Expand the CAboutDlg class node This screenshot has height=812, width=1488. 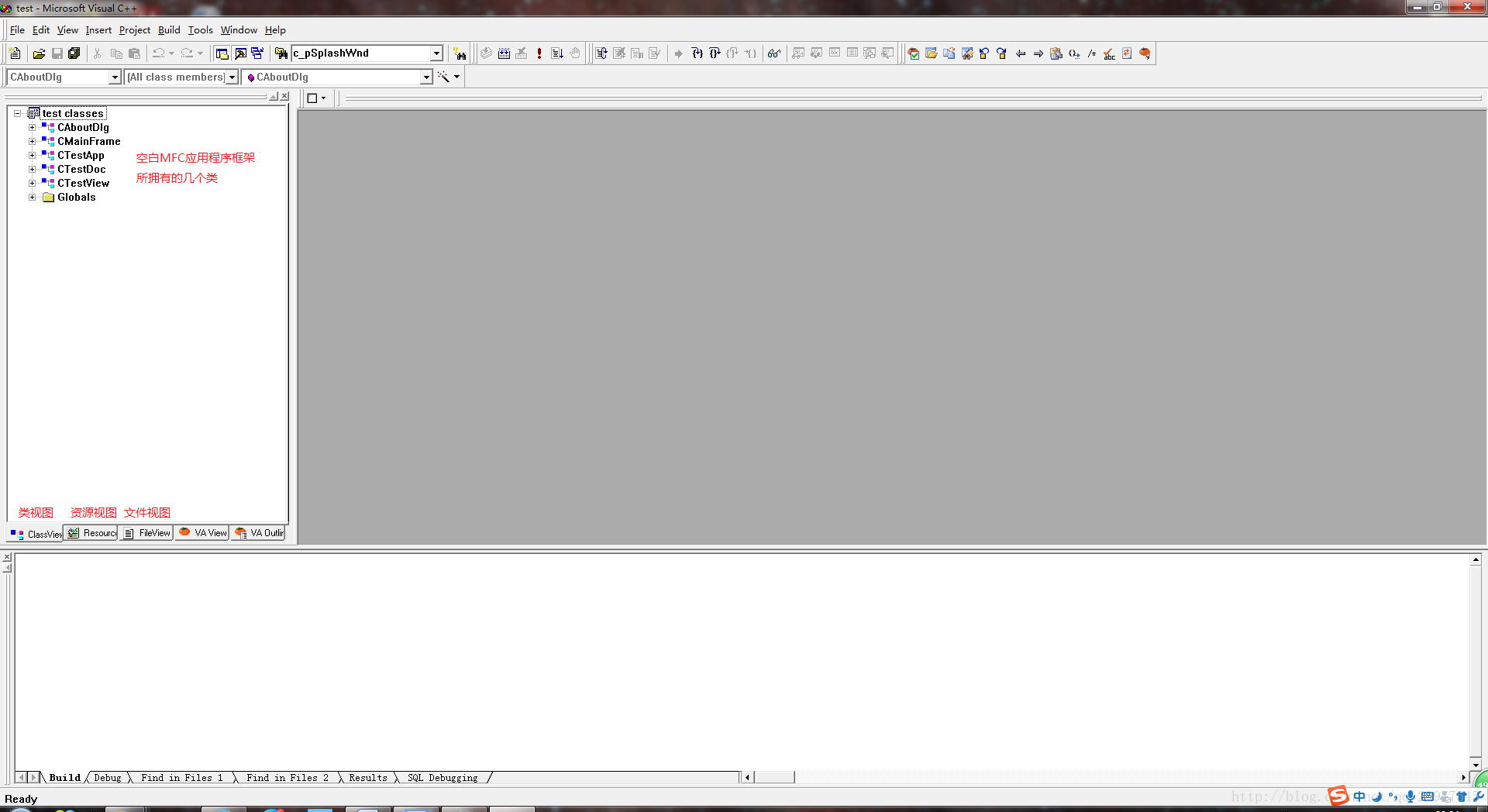click(32, 127)
